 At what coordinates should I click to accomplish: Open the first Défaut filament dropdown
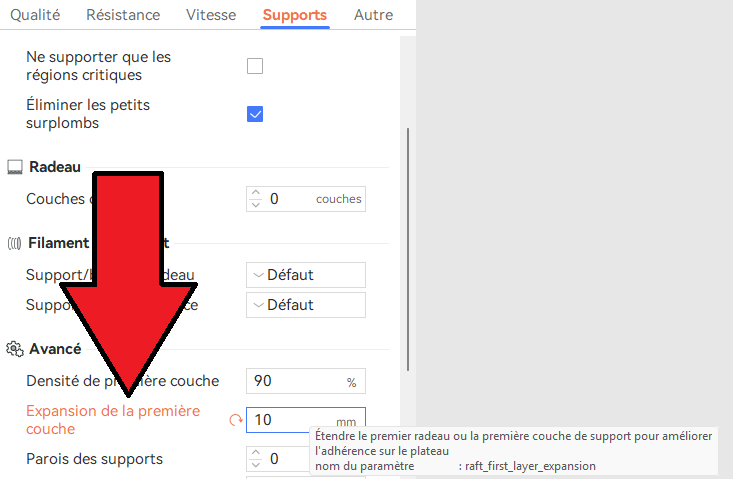pyautogui.click(x=306, y=275)
